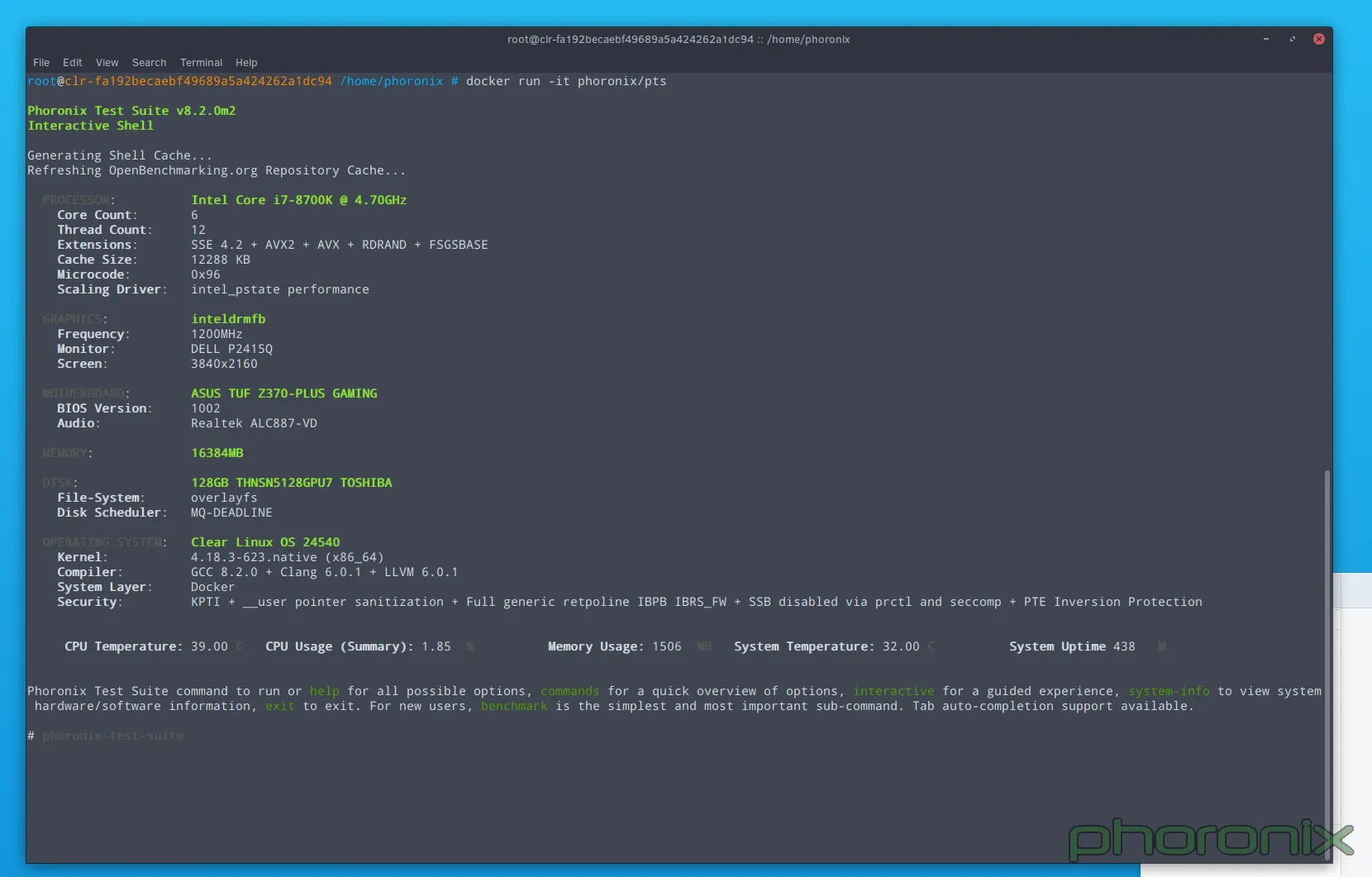
Task: Click the green 'exit' keyword
Action: 279,706
